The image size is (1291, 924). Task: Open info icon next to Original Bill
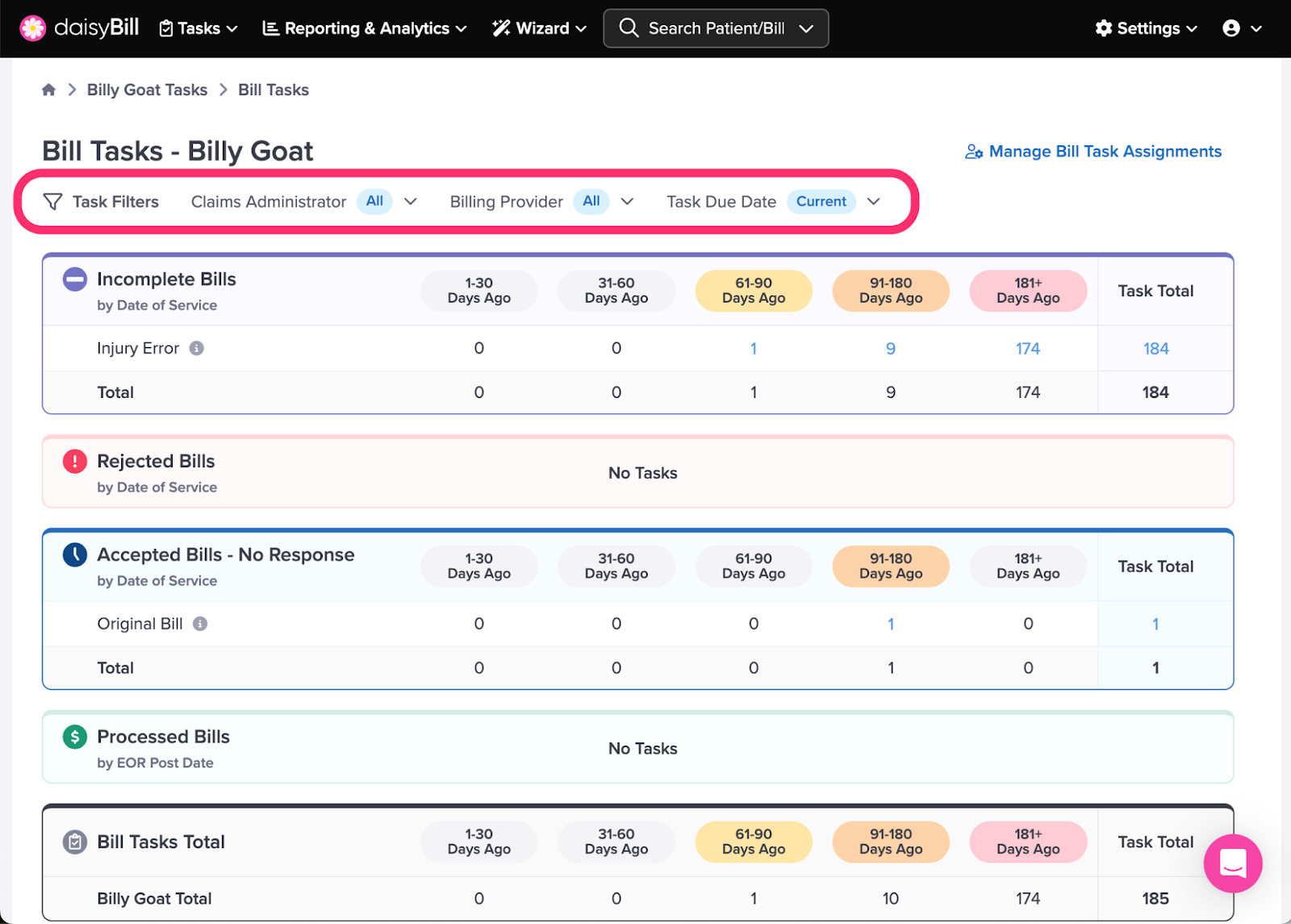point(200,624)
